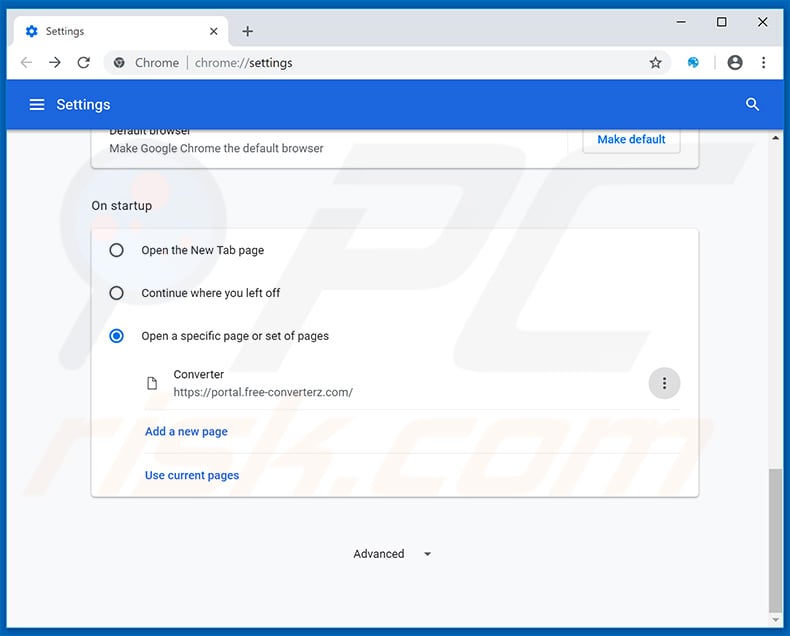The height and width of the screenshot is (636, 790).
Task: Click the chrome://settings address bar
Action: [388, 62]
